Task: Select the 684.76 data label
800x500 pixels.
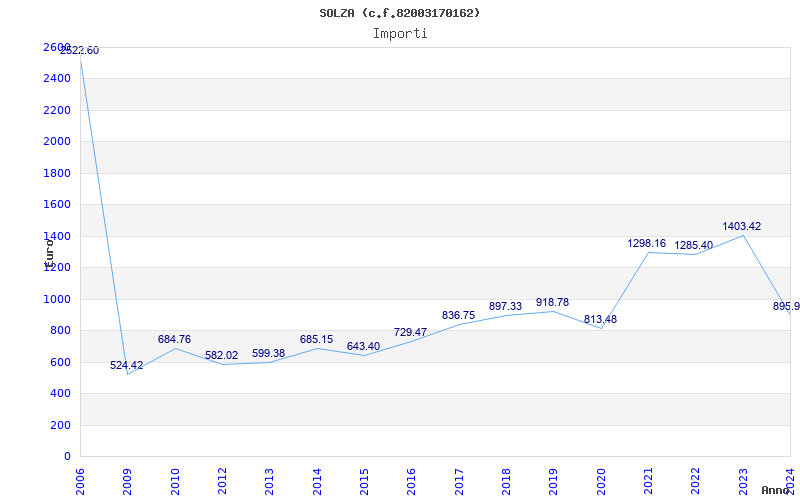Action: 174,339
